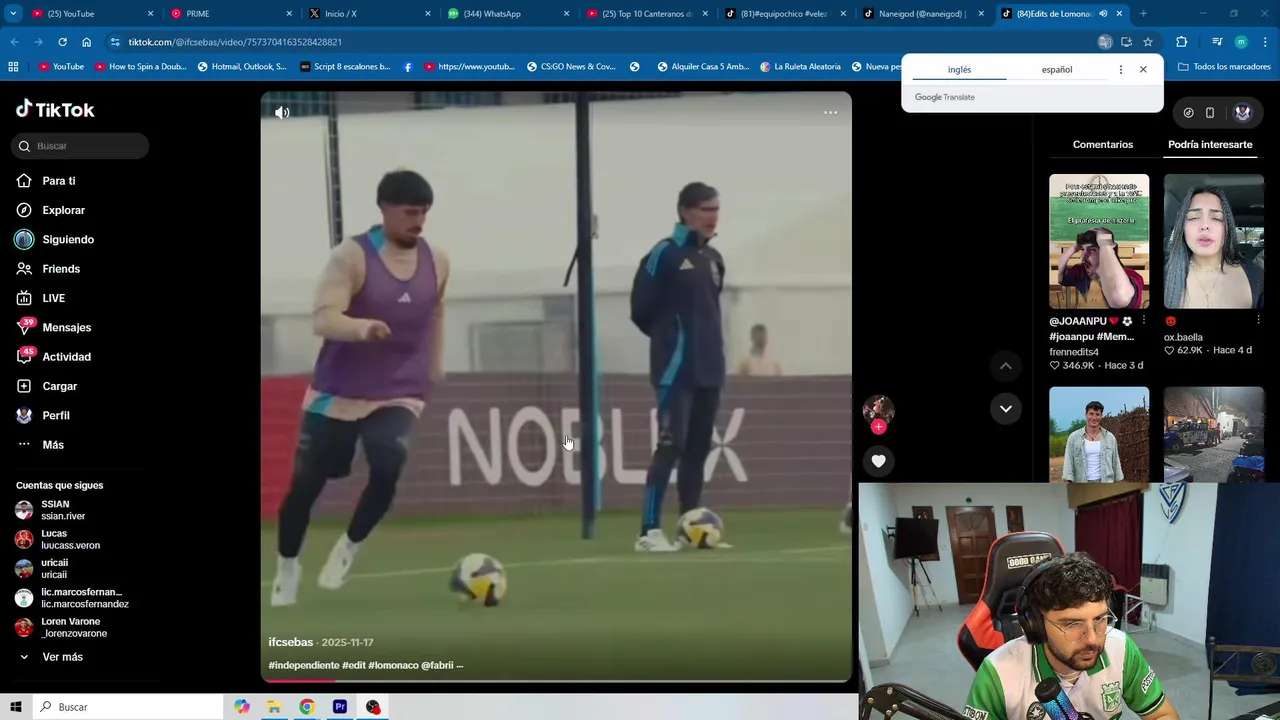Open Adobe Premiere from taskbar
Screen dimensions: 1280x720
click(340, 707)
